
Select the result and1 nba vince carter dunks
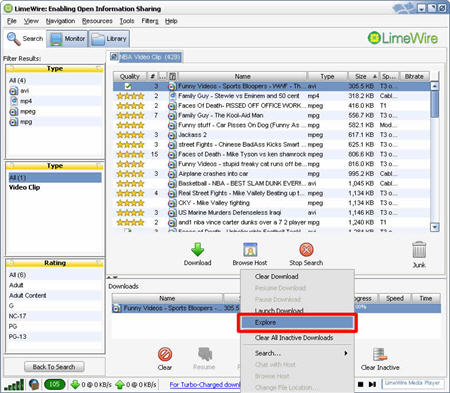271,222
